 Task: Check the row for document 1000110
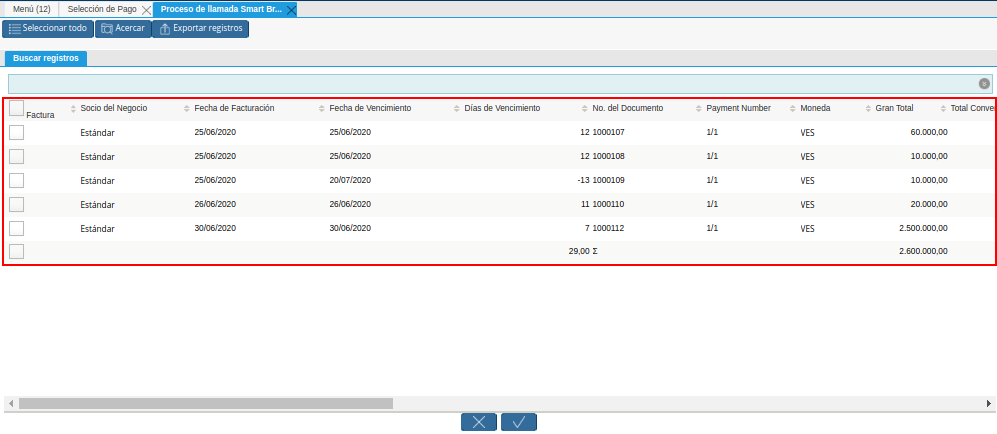[17, 205]
